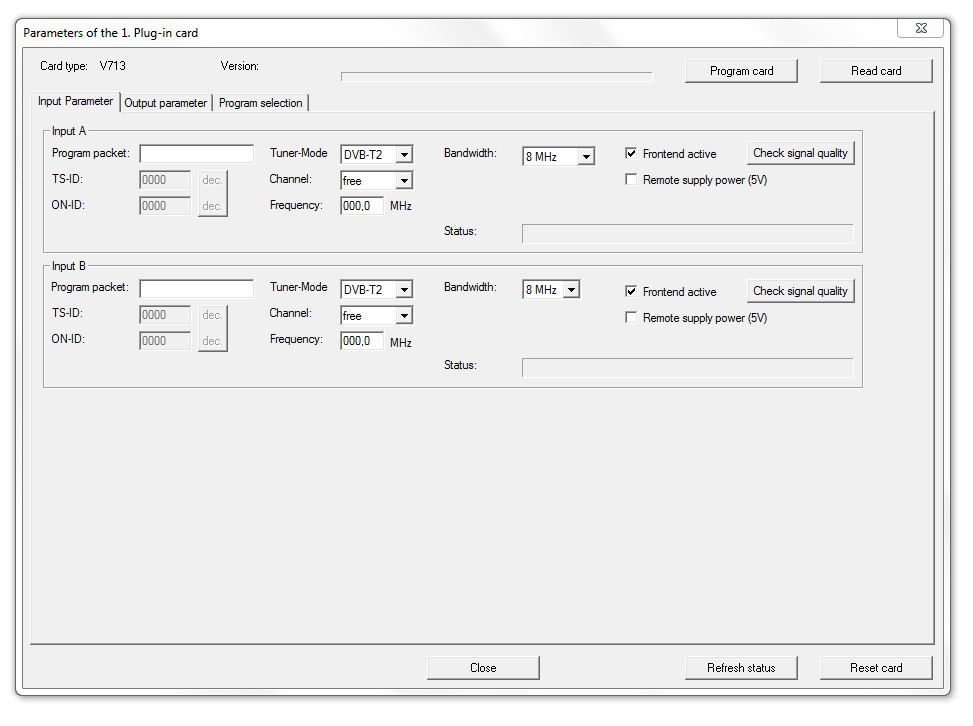Enable Remote supply power (5V) for Input B
Screen dimensions: 973x726
pyautogui.click(x=631, y=318)
